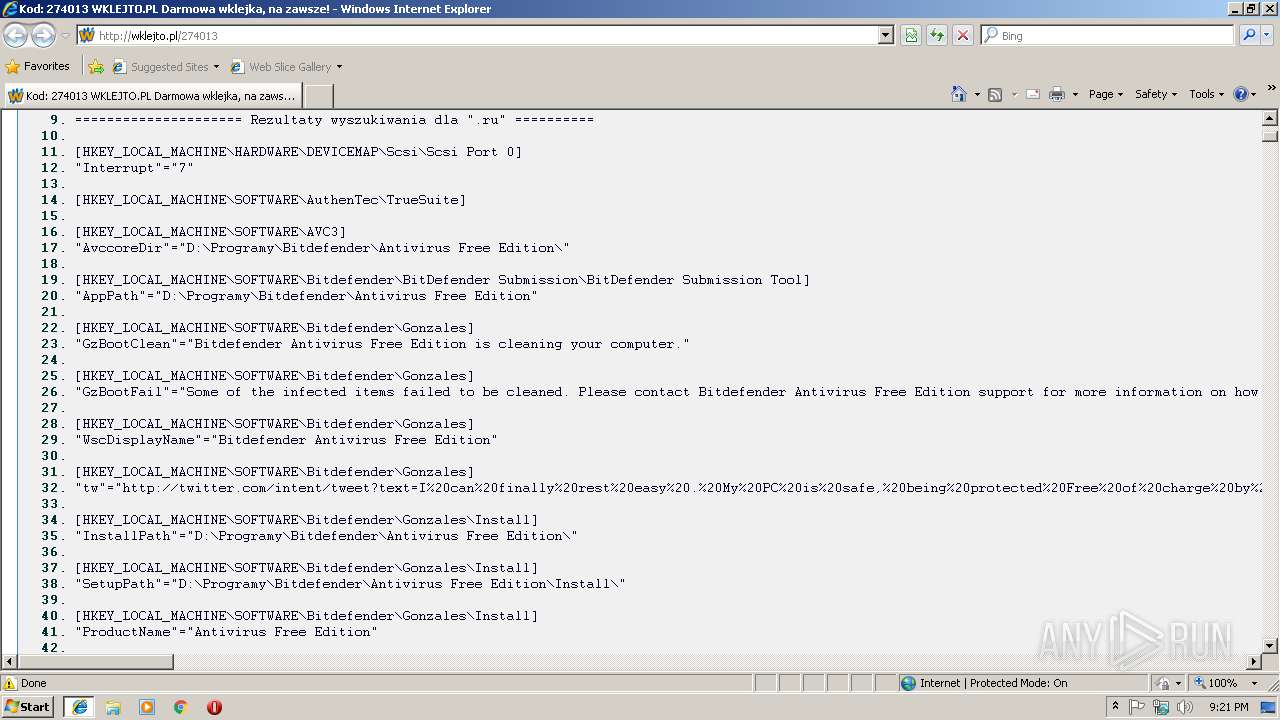Click the RSS Feeds icon
This screenshot has width=1280, height=720.
(995, 94)
